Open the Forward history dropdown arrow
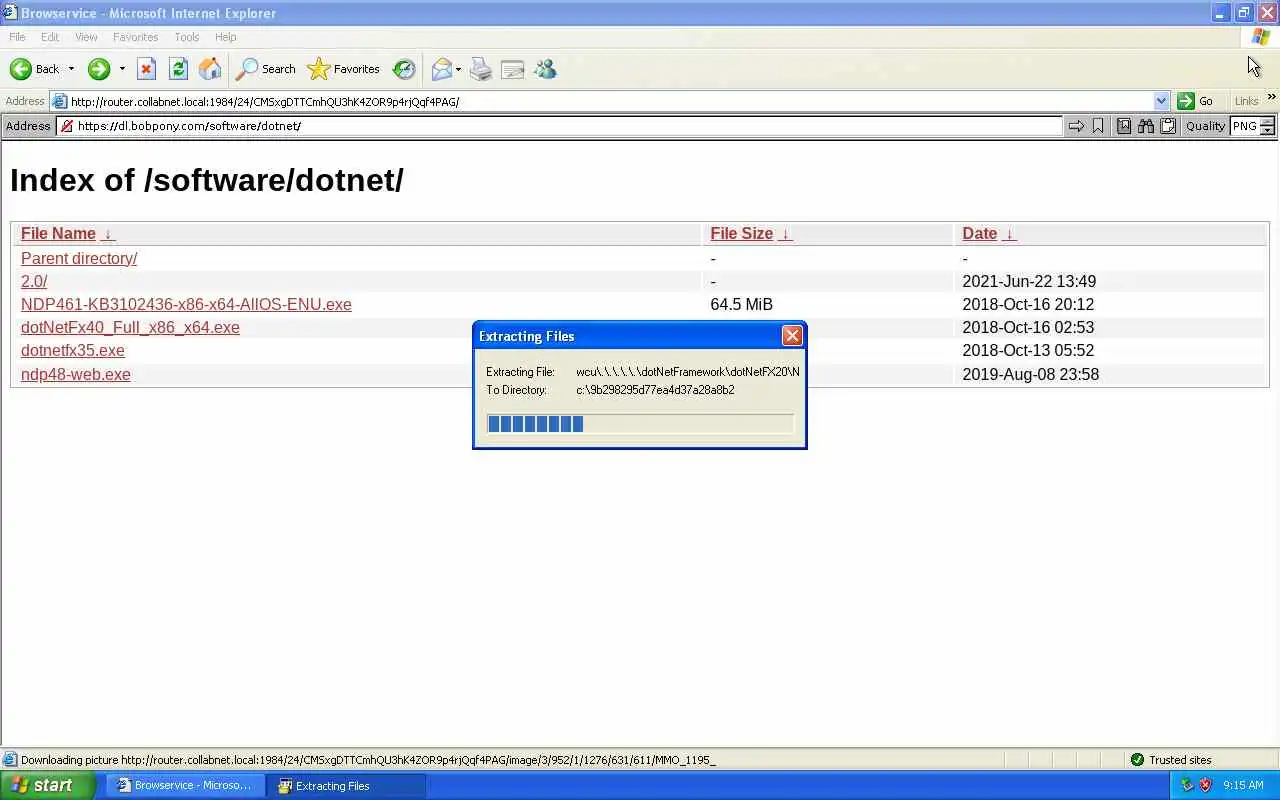The height and width of the screenshot is (800, 1280). point(122,69)
